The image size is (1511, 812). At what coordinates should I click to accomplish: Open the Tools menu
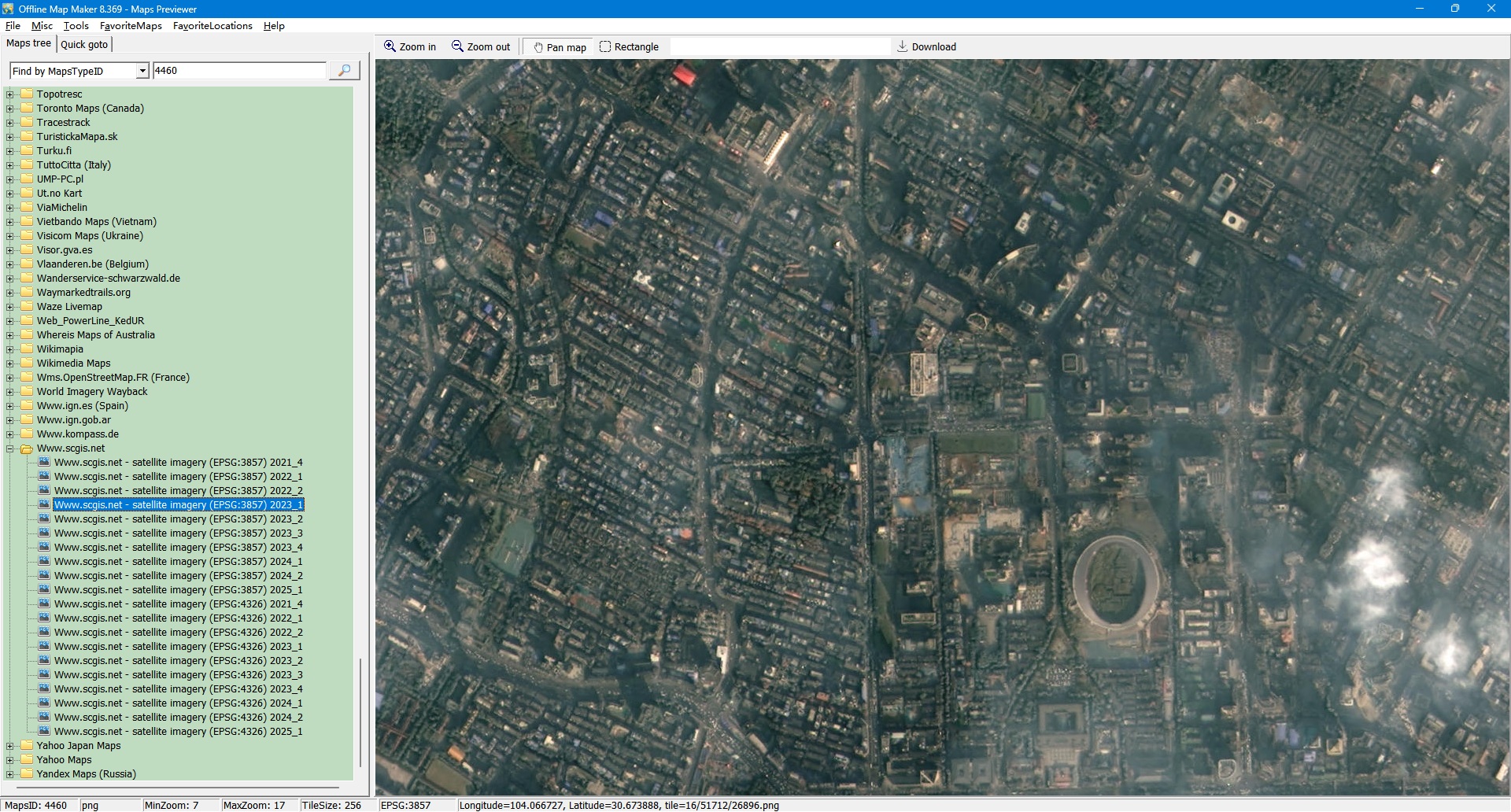tap(76, 26)
